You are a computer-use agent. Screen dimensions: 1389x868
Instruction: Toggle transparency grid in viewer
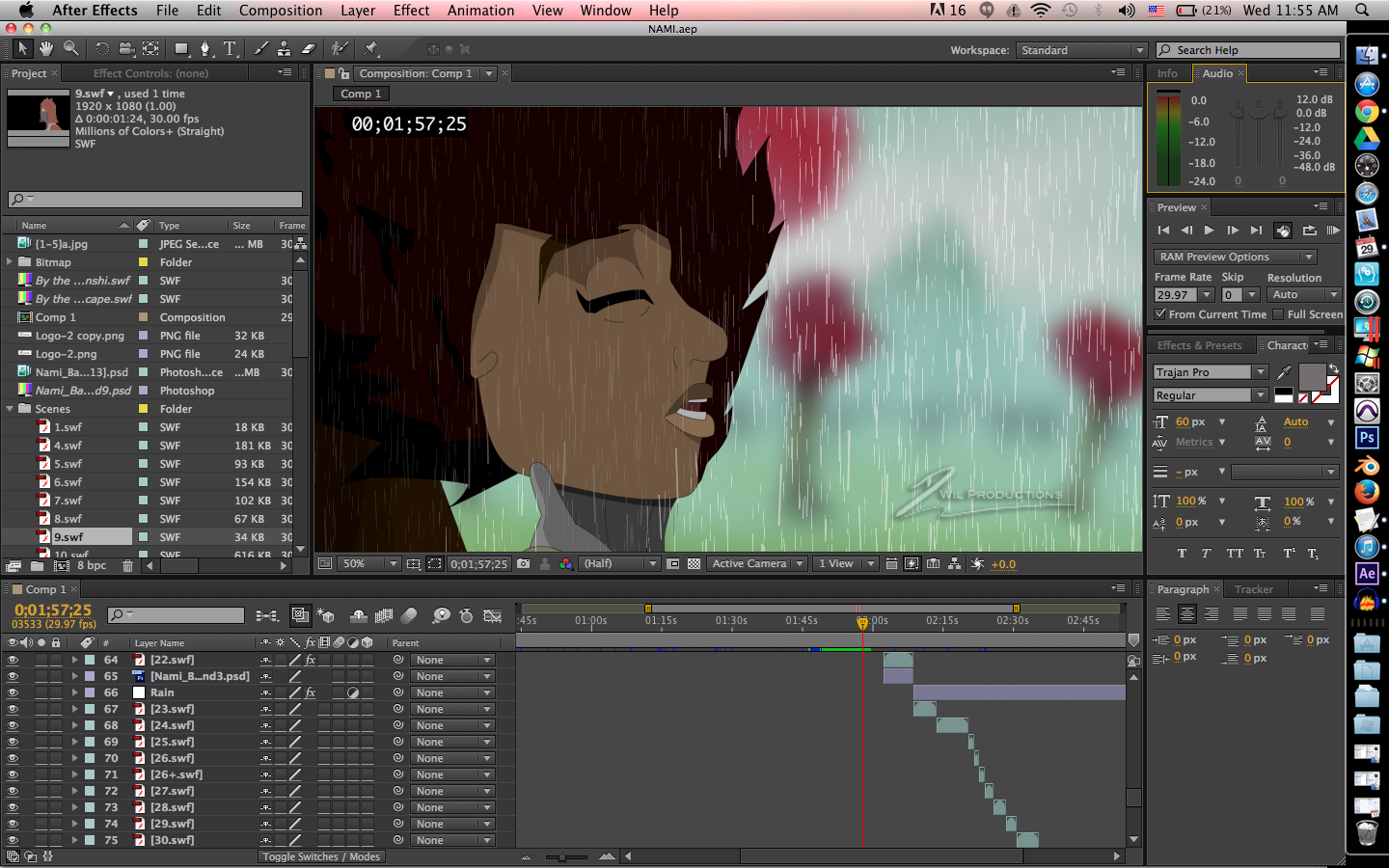[694, 564]
